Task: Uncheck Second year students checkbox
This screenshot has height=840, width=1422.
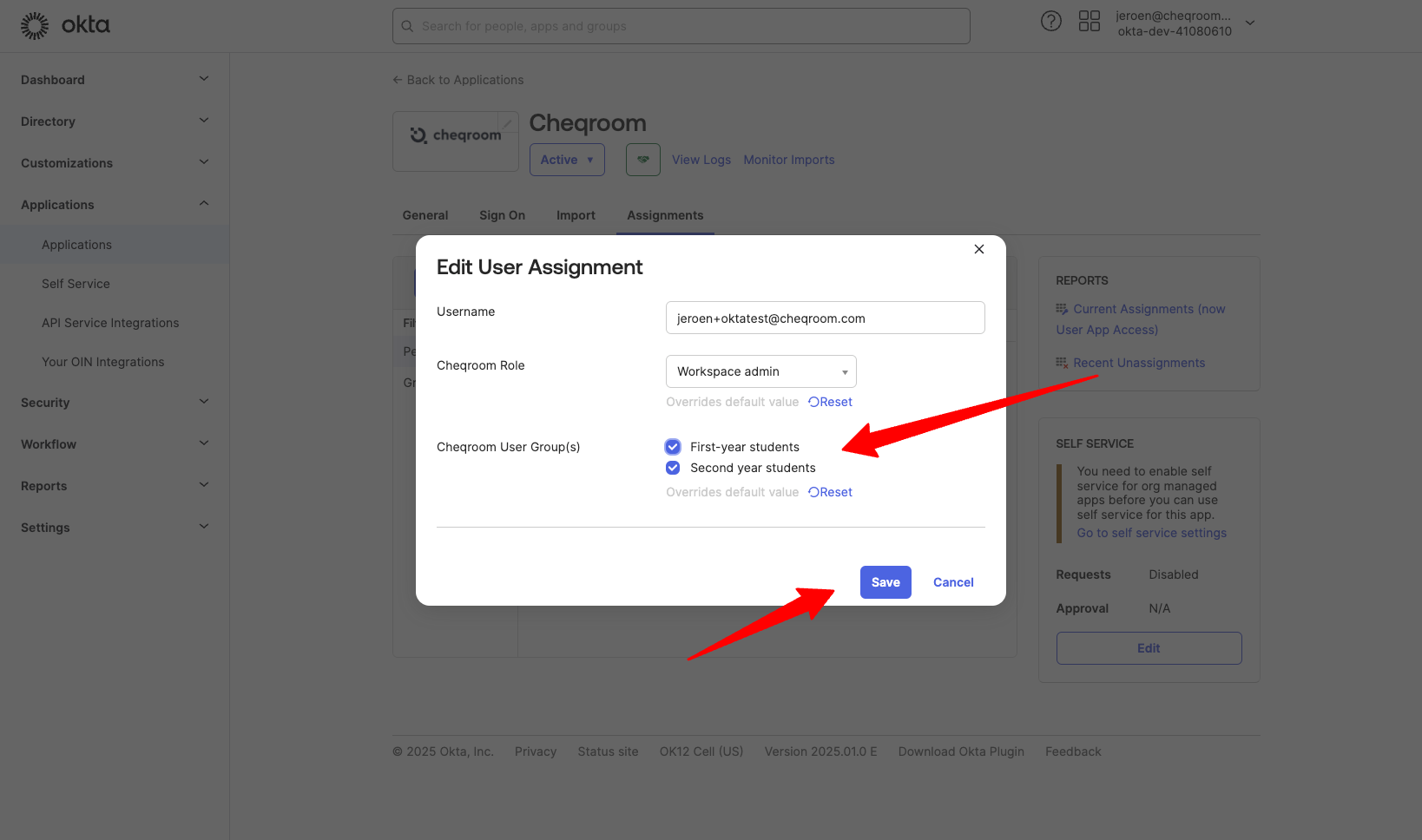Action: pyautogui.click(x=673, y=468)
